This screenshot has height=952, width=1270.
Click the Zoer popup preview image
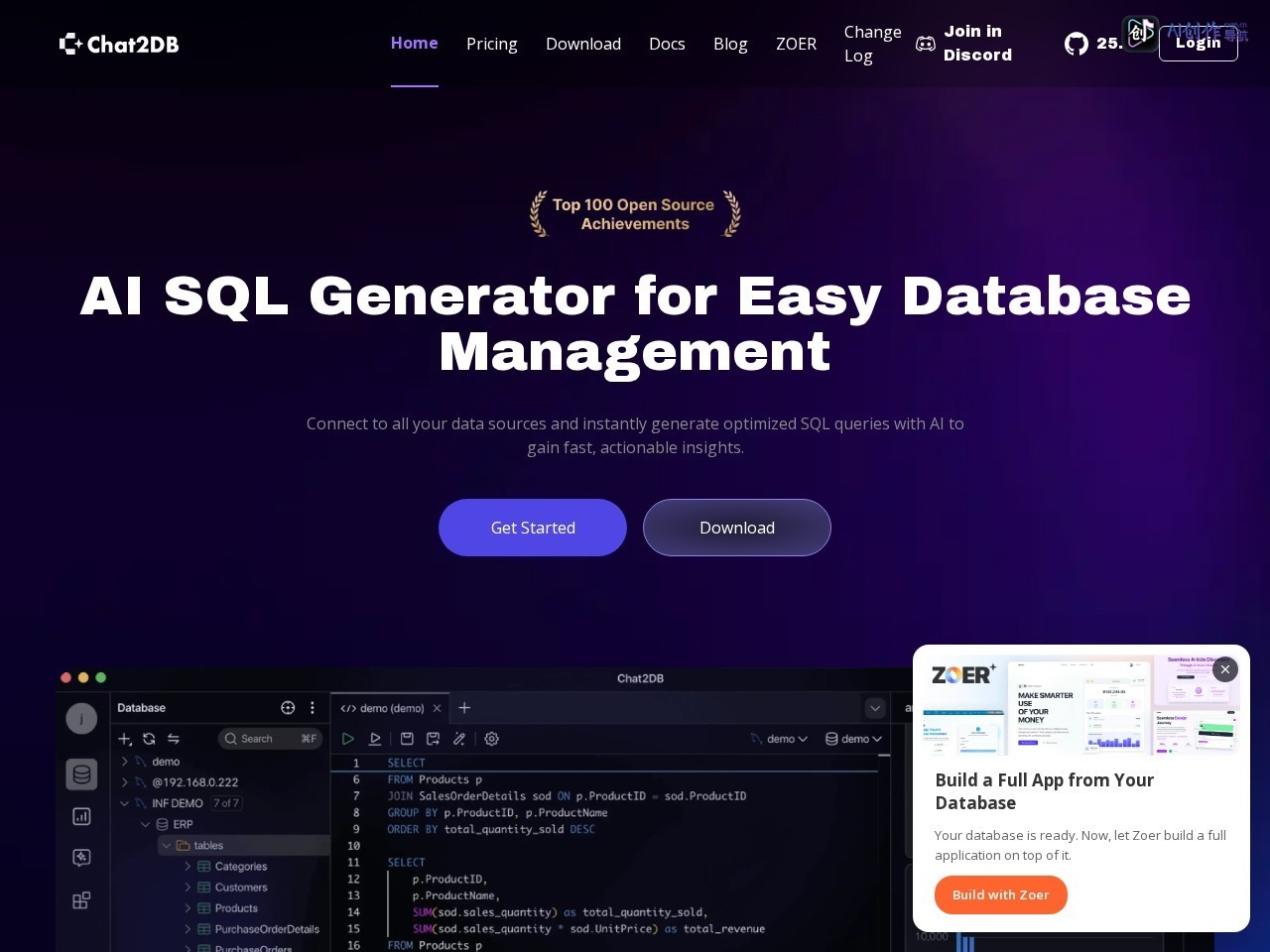tap(1081, 705)
